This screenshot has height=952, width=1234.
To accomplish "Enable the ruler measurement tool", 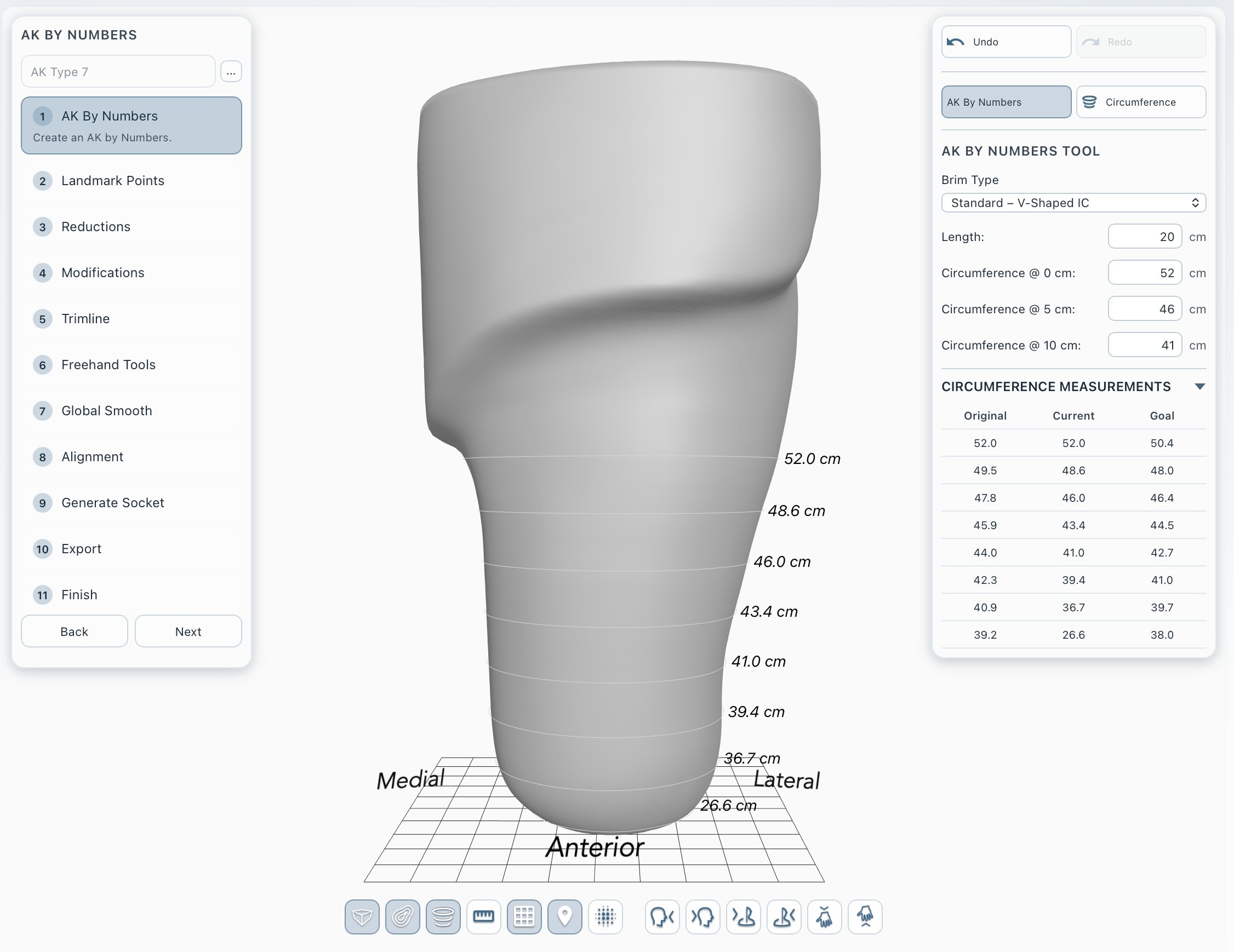I will (x=484, y=916).
